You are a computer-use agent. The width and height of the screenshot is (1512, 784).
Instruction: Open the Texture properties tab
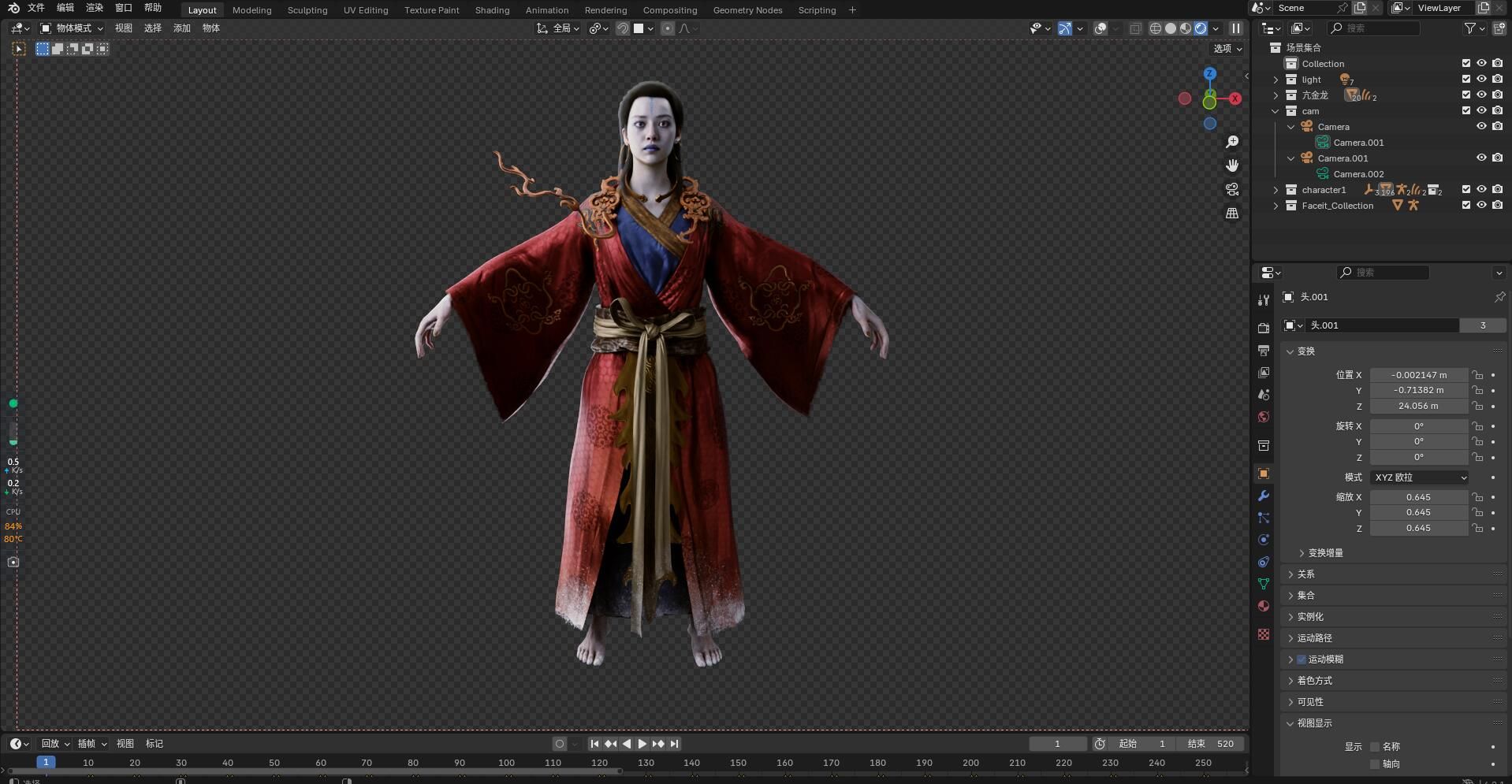click(1264, 634)
